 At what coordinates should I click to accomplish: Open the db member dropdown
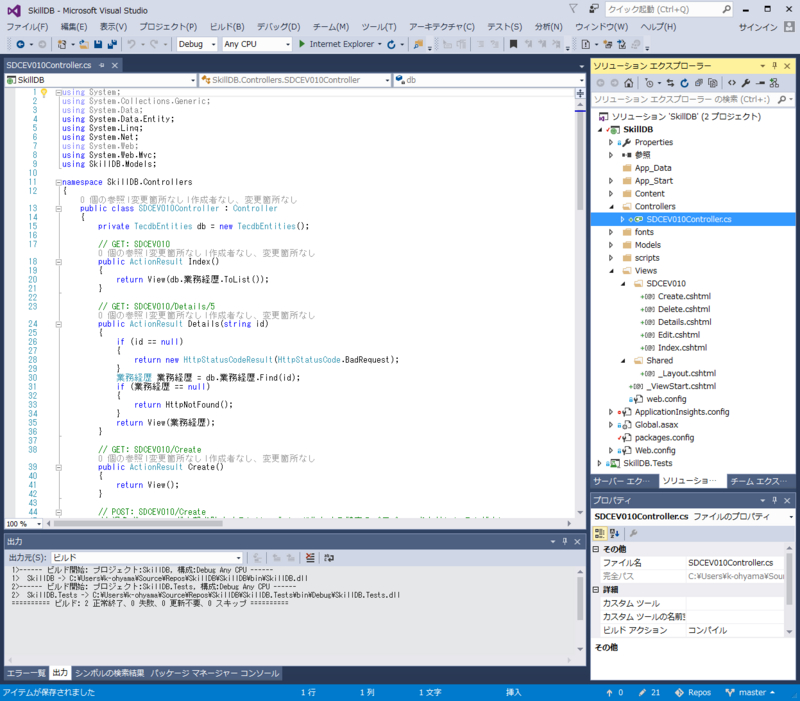pyautogui.click(x=489, y=80)
